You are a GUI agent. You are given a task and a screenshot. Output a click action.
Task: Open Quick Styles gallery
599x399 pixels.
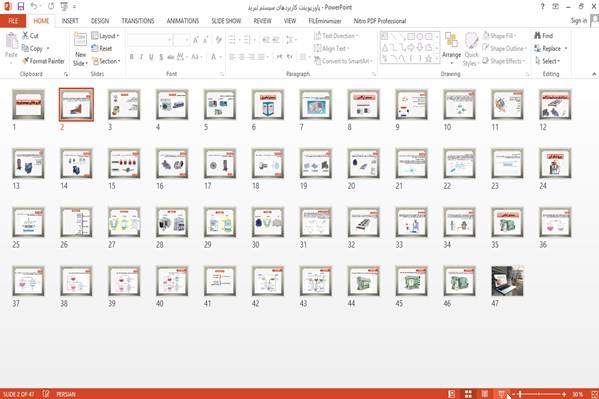(471, 50)
